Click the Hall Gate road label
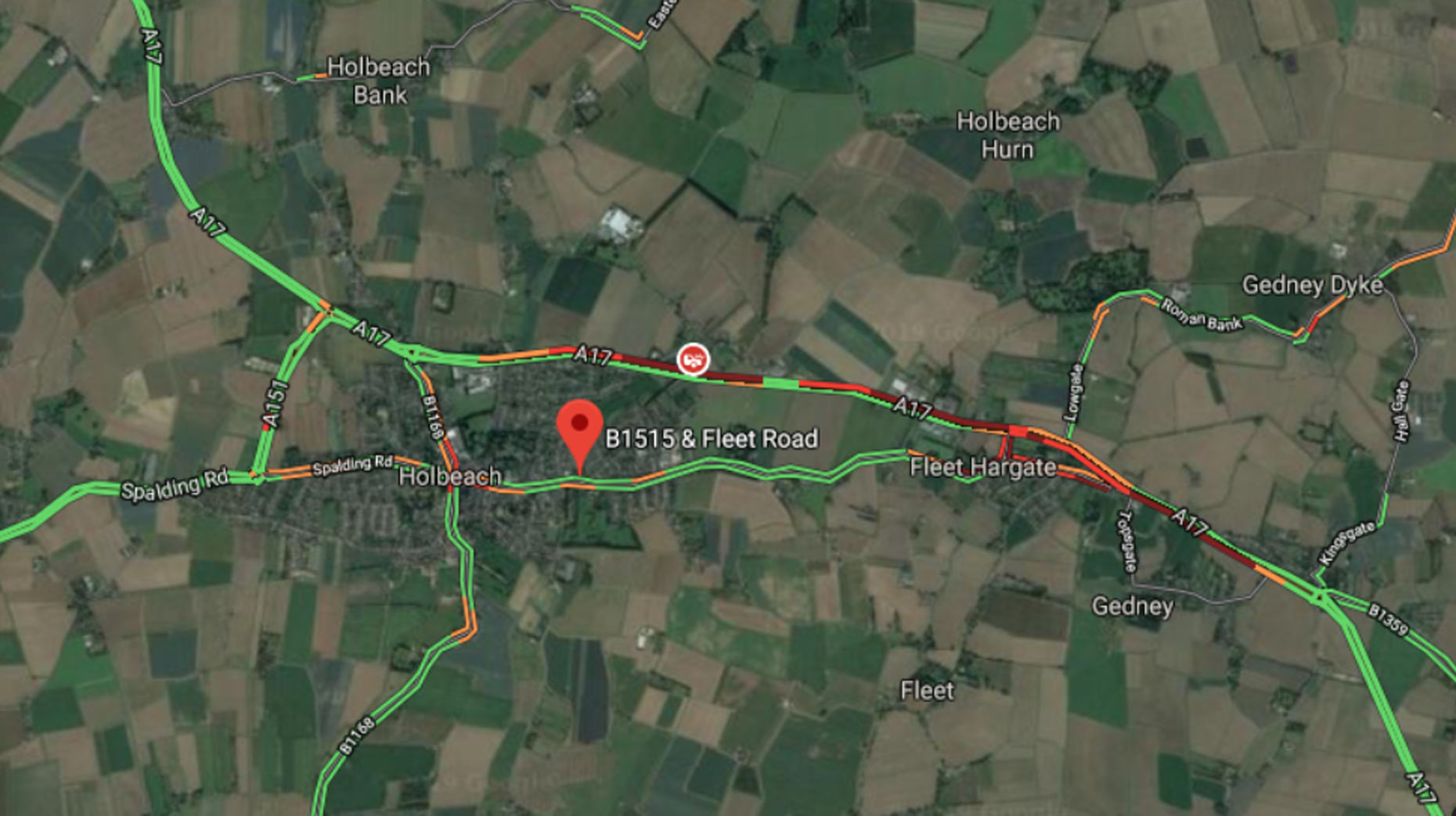The width and height of the screenshot is (1456, 816). (x=1400, y=412)
